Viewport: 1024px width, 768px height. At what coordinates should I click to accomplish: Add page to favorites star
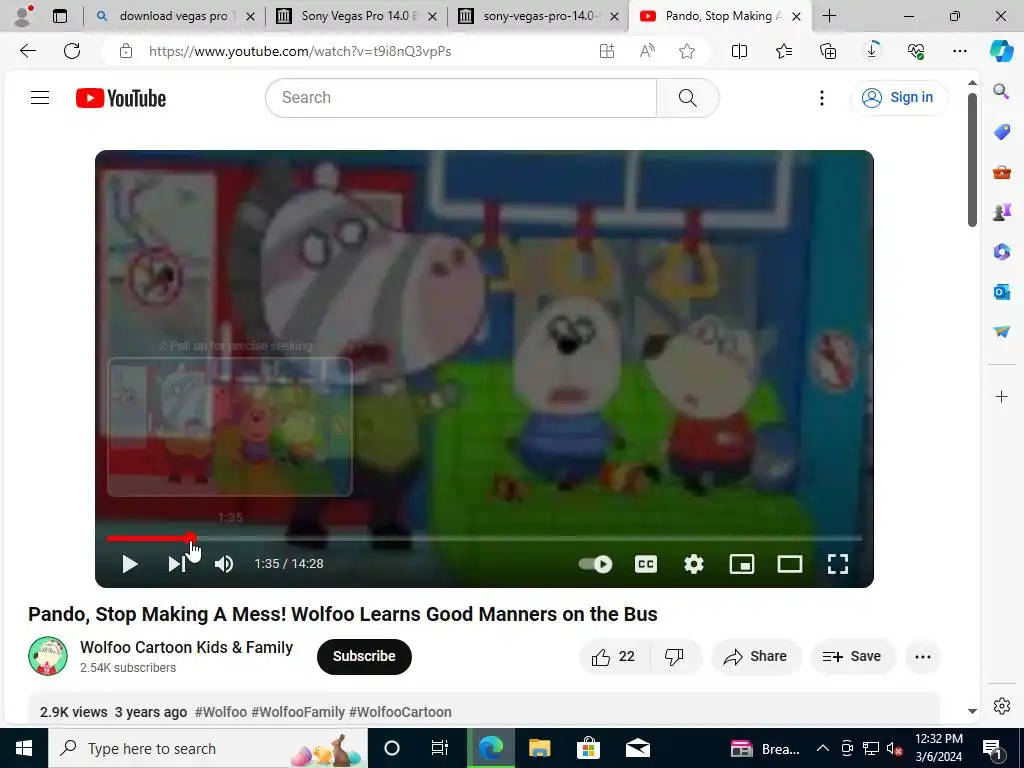686,51
